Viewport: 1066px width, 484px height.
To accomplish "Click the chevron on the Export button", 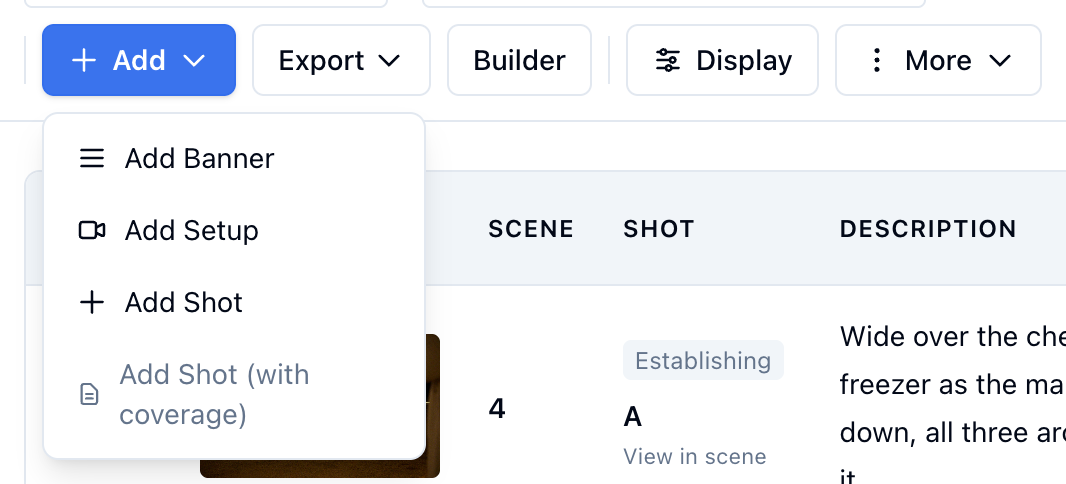I will click(389, 60).
